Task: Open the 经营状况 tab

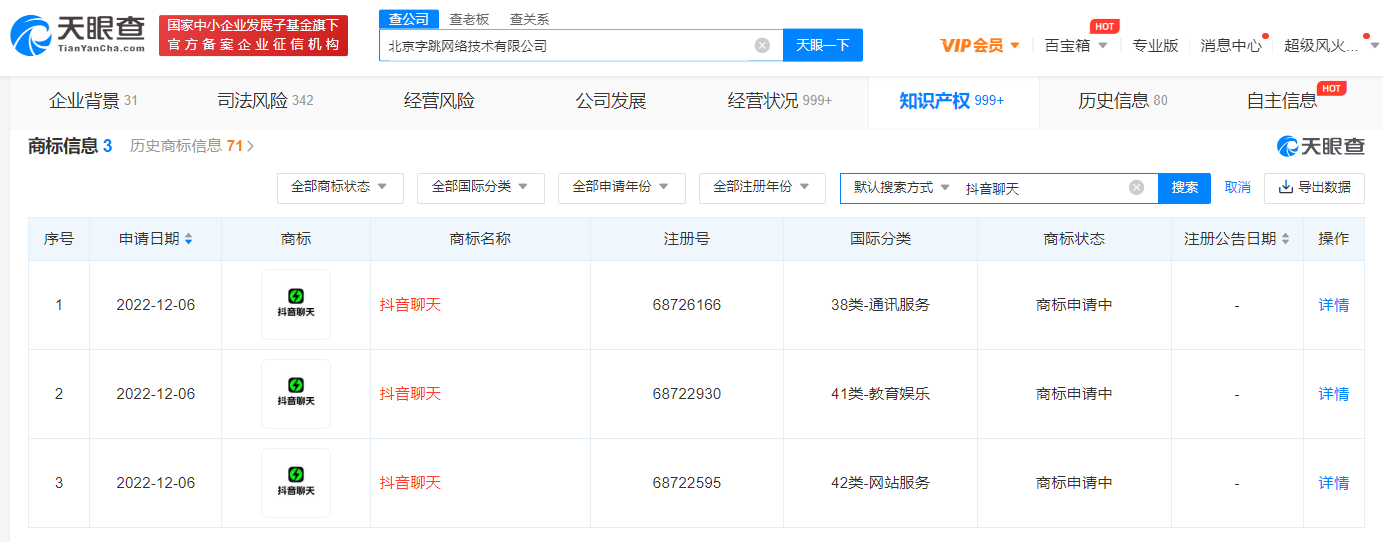Action: point(780,101)
